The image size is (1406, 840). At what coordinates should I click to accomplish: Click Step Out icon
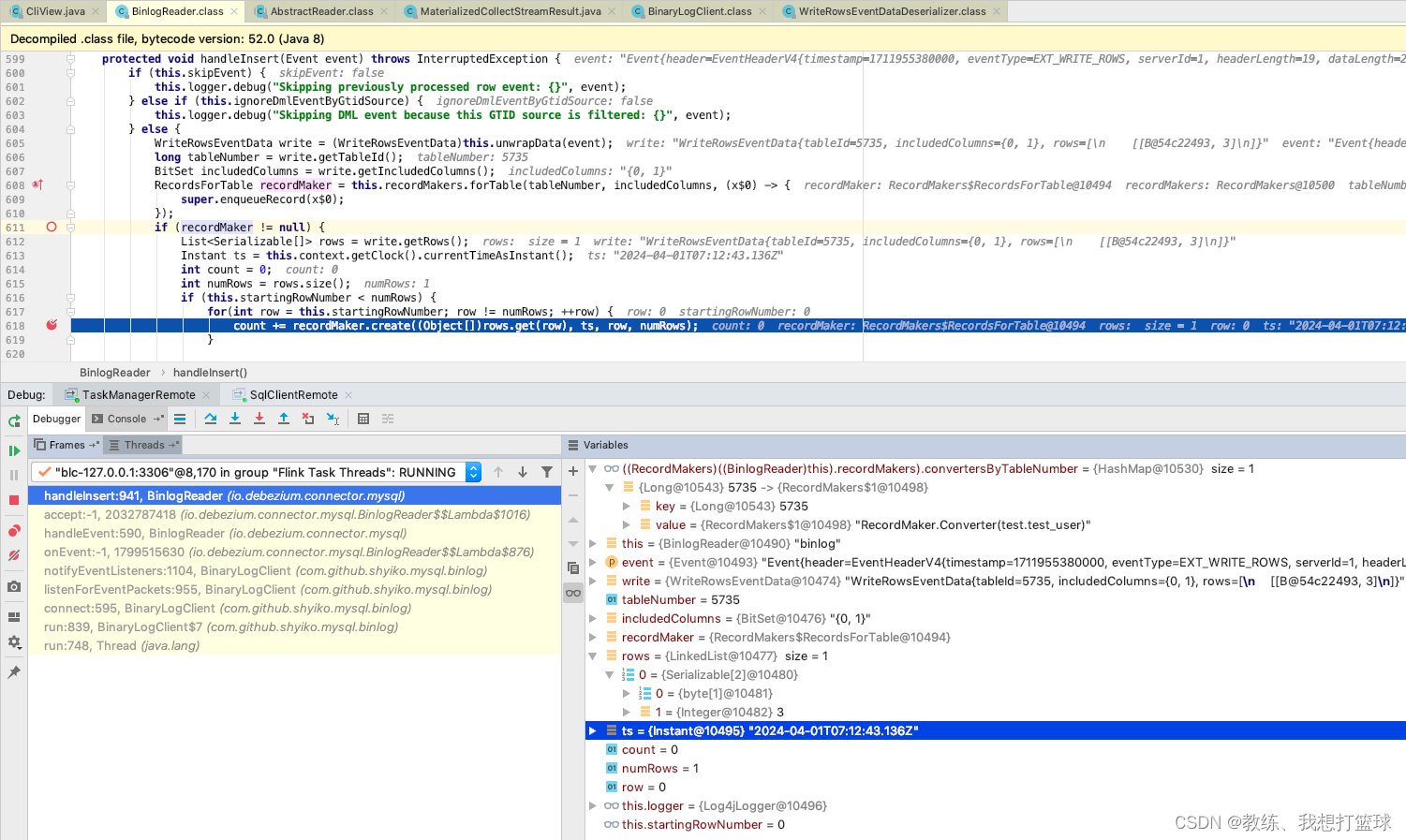click(284, 419)
